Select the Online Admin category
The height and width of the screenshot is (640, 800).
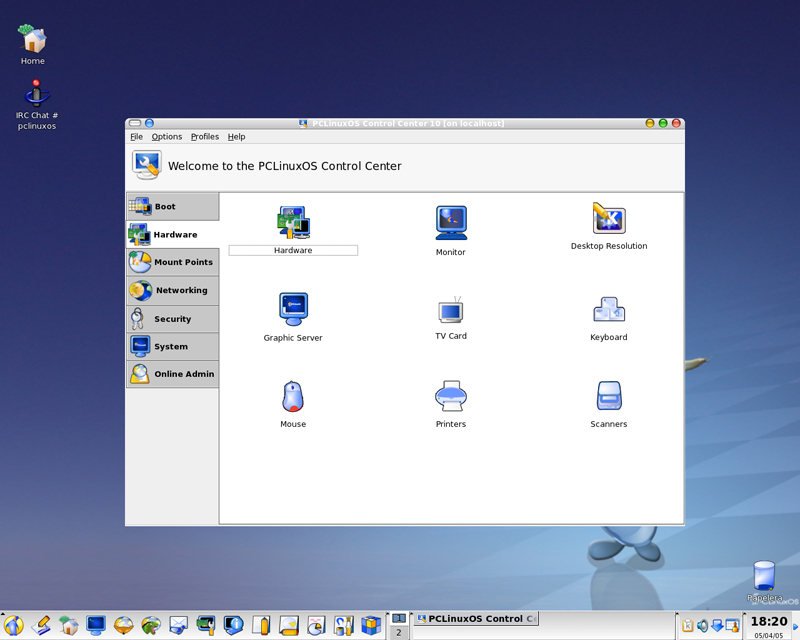172,374
